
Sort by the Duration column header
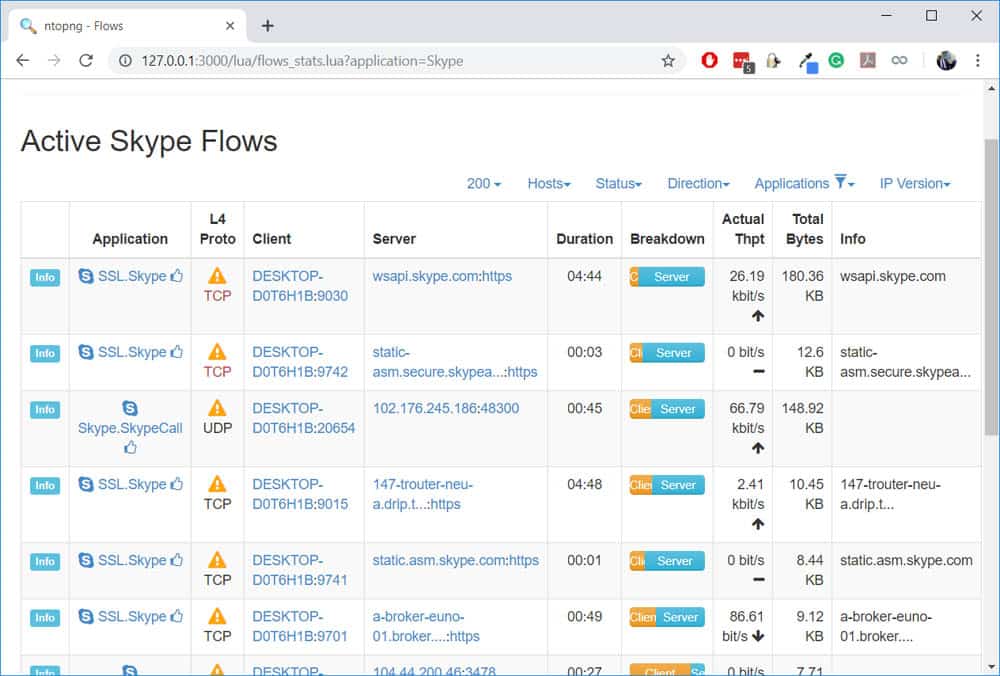point(584,239)
